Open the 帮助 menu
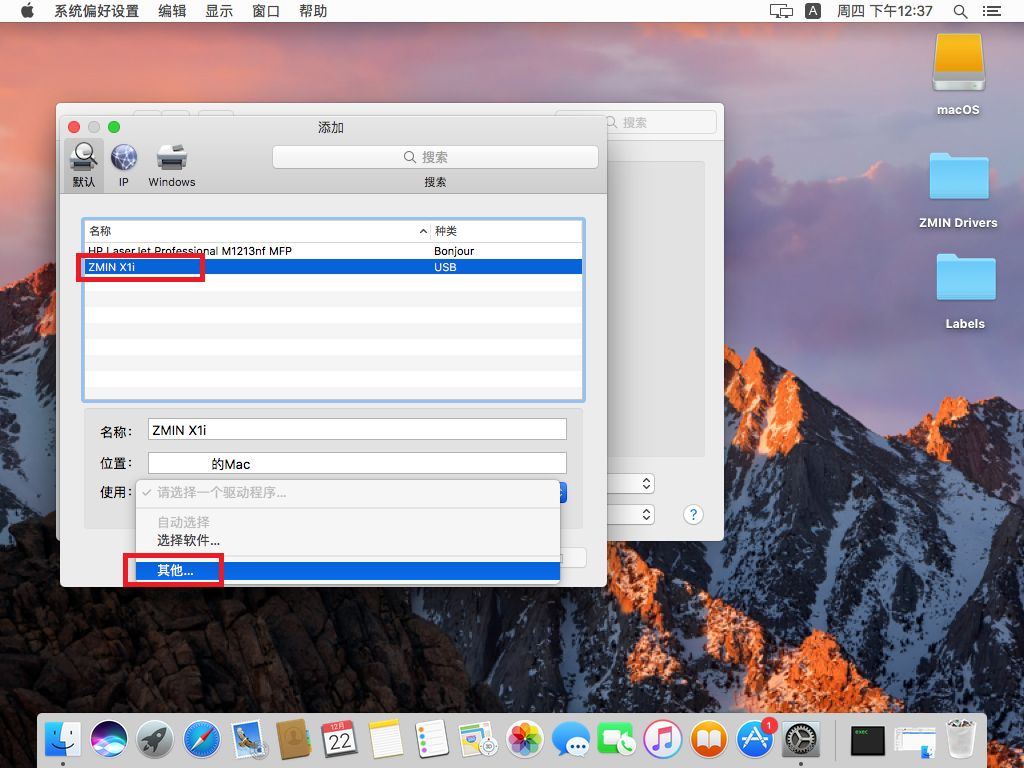 tap(313, 11)
